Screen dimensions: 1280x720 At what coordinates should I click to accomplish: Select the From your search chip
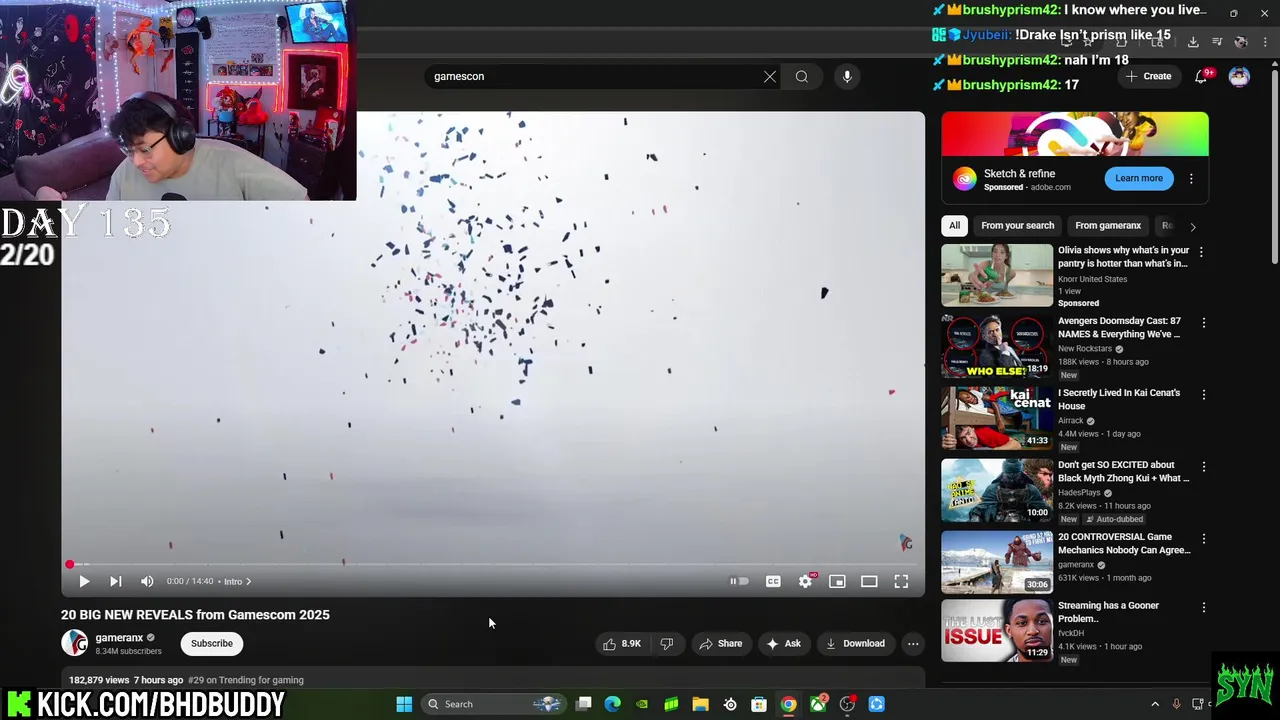(1017, 225)
